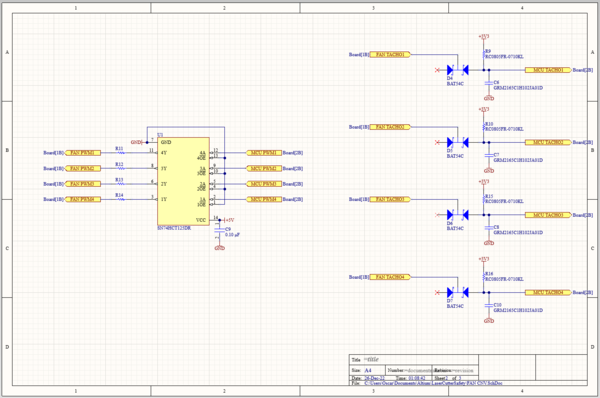Click the FAN PWM1 port
Viewport: 600px width, 398px height.
point(83,153)
